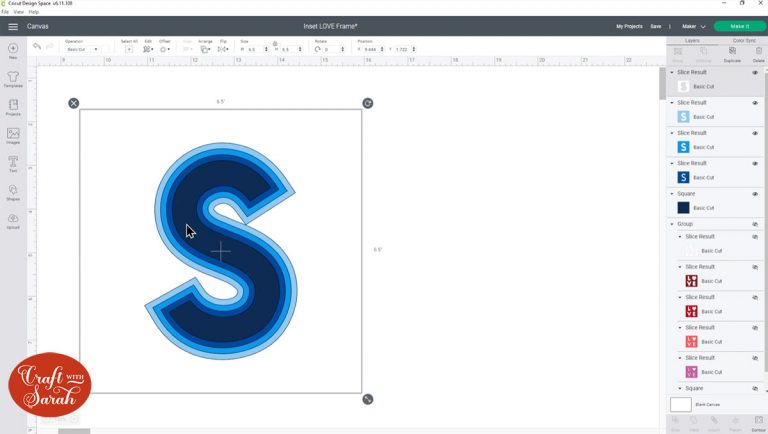The image size is (768, 434).
Task: Click the Make It button
Action: tap(740, 26)
